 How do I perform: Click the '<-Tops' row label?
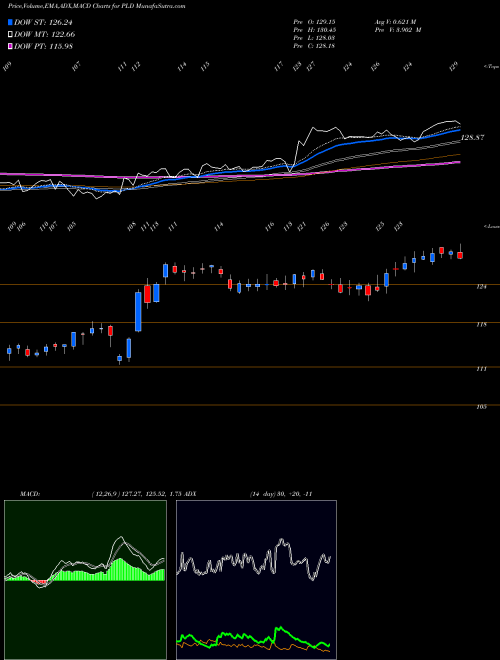pos(491,67)
